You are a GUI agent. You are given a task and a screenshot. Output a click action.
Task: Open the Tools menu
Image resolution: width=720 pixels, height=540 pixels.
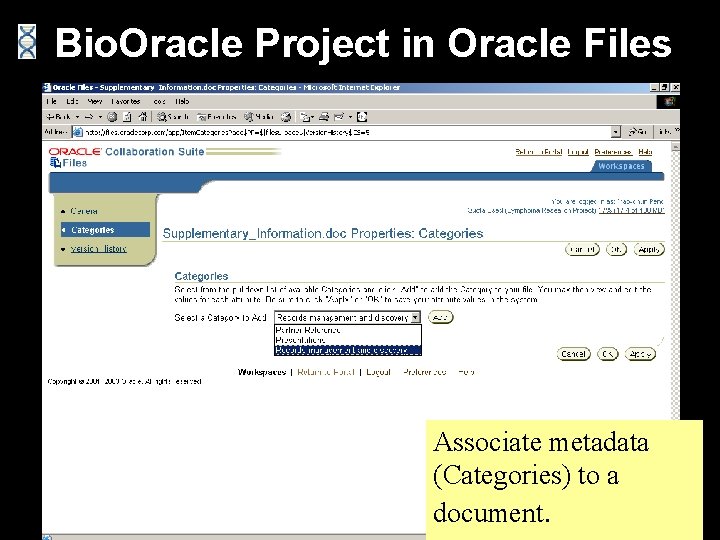(159, 101)
